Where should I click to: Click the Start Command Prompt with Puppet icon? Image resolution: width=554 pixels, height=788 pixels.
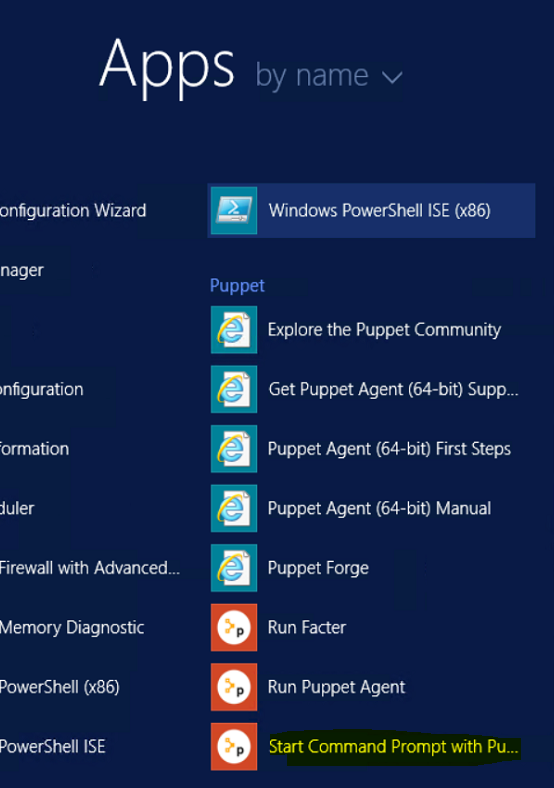coord(234,746)
